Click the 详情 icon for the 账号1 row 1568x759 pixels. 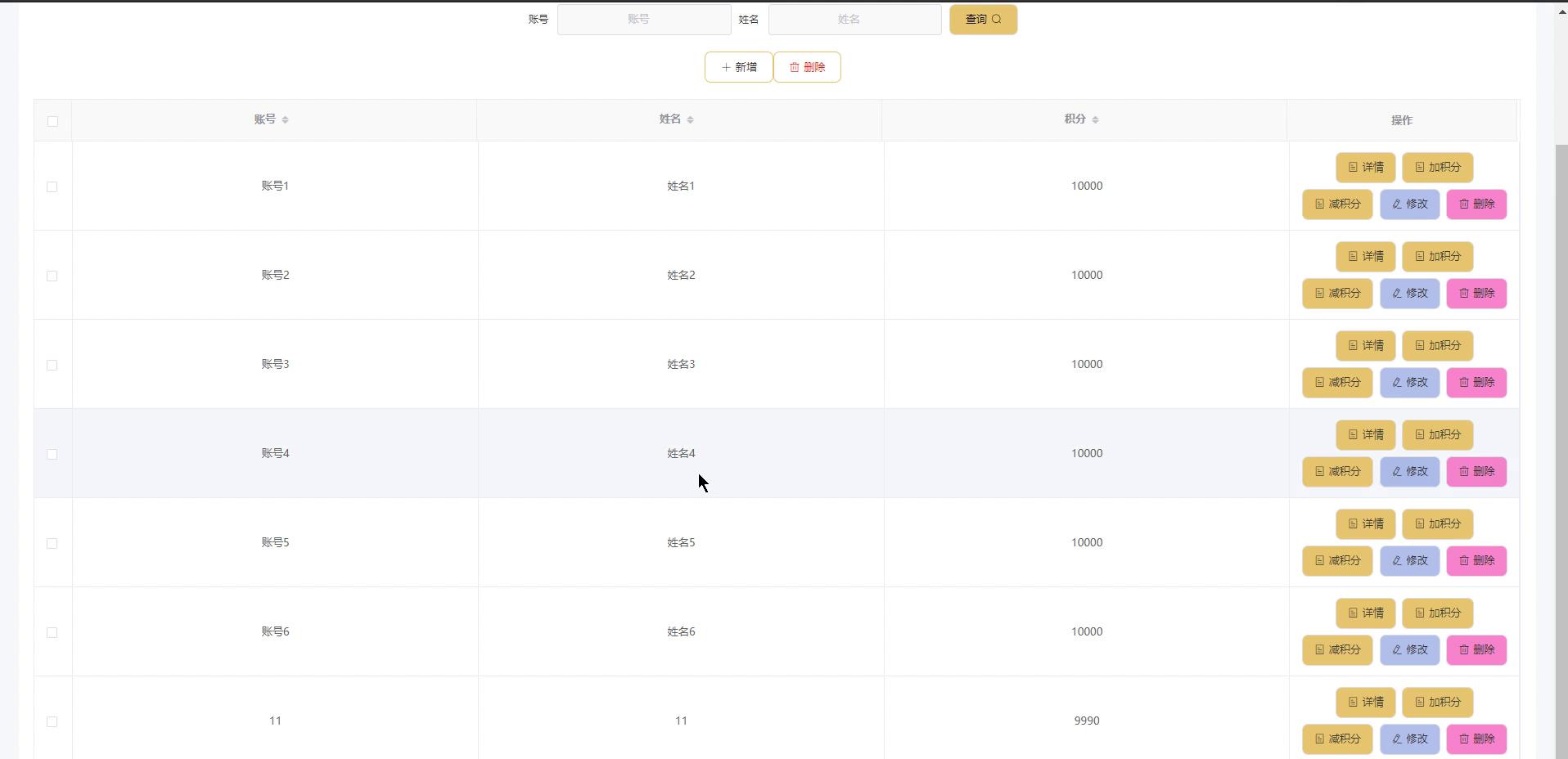[x=1353, y=168]
